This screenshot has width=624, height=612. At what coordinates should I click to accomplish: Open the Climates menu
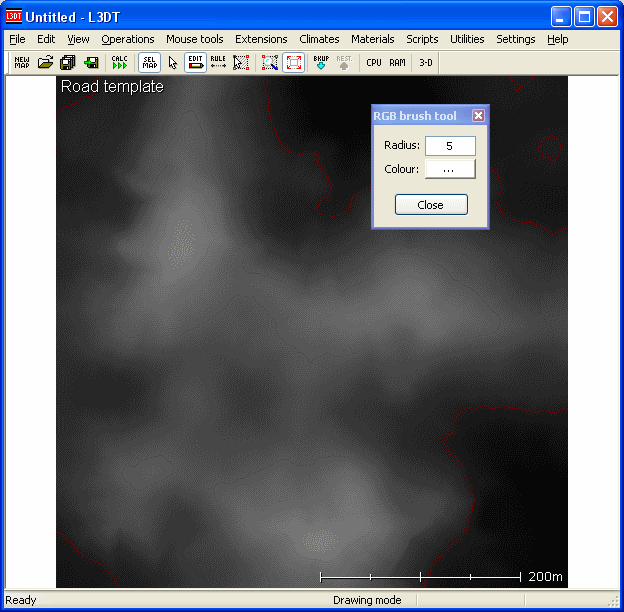319,39
